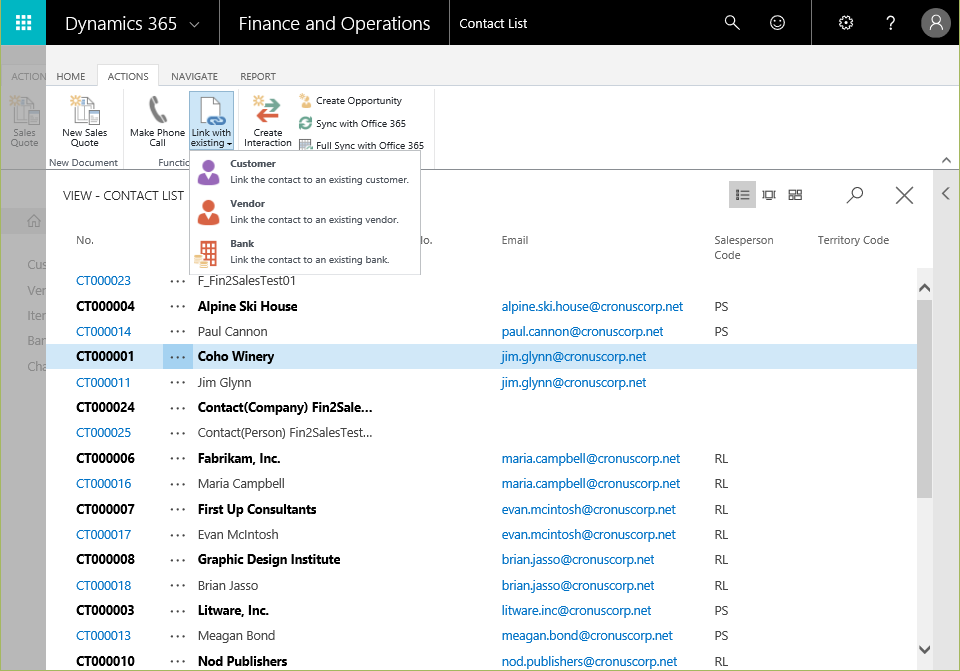The image size is (960, 671).
Task: Email meagan.bond@cronuscorp.net
Action: (587, 636)
